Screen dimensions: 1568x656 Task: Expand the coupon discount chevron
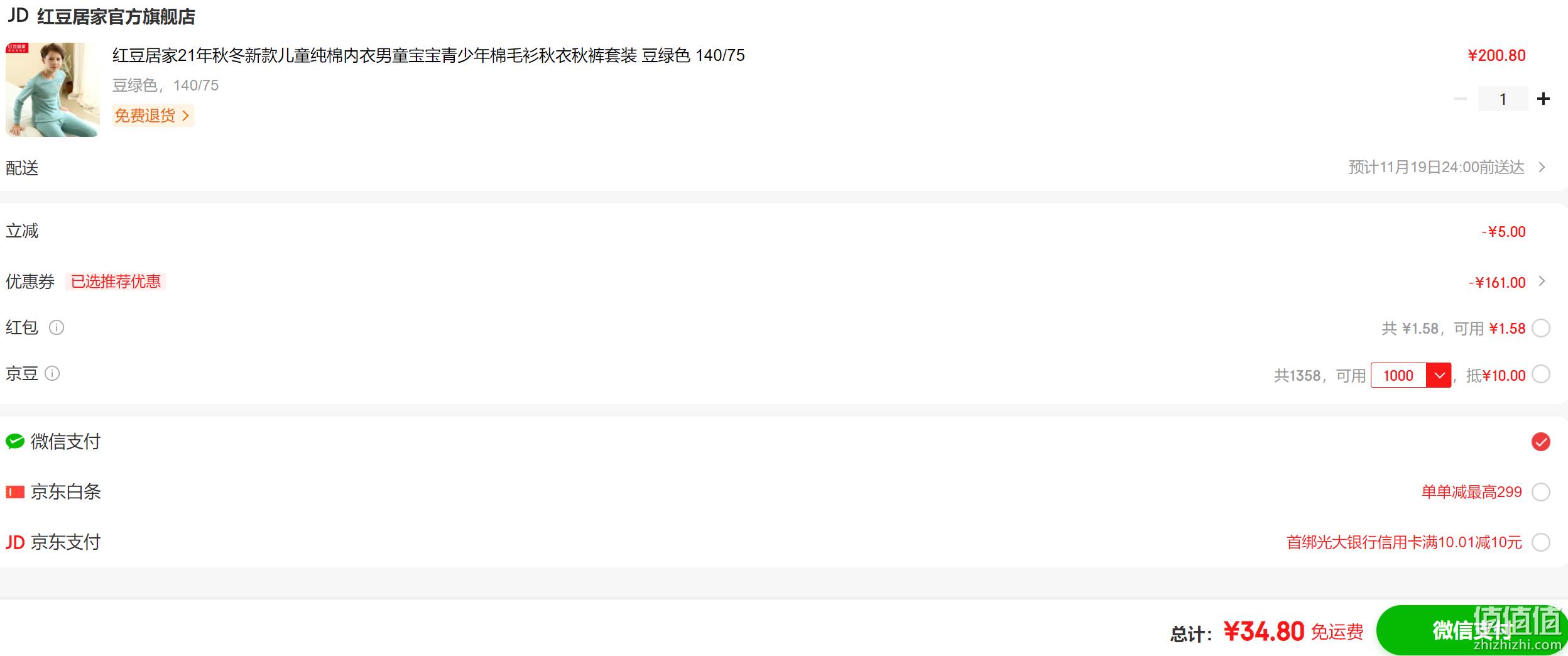(x=1542, y=282)
